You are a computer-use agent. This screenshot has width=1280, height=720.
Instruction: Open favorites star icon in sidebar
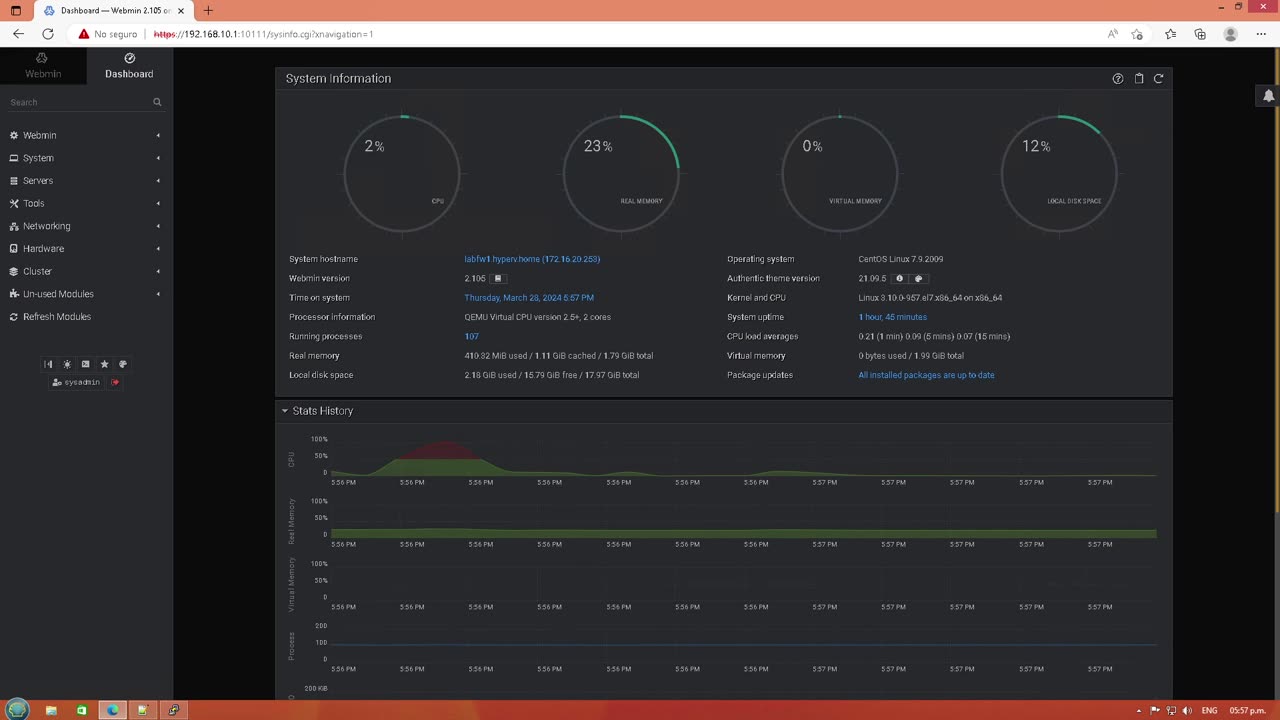(x=104, y=364)
